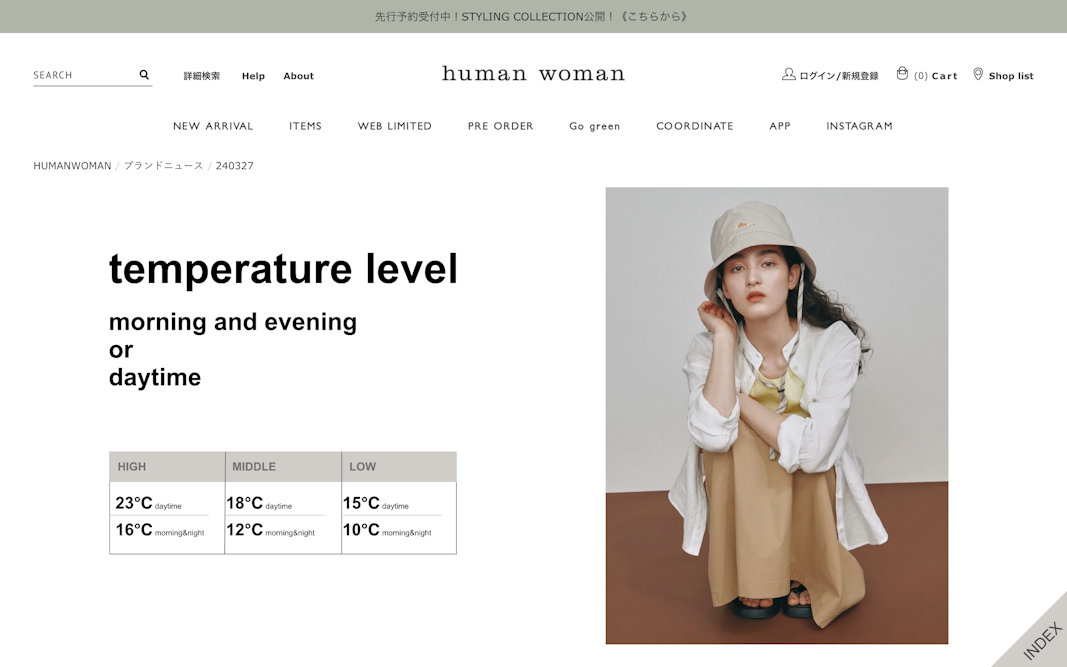Open the Go green page

pyautogui.click(x=595, y=126)
